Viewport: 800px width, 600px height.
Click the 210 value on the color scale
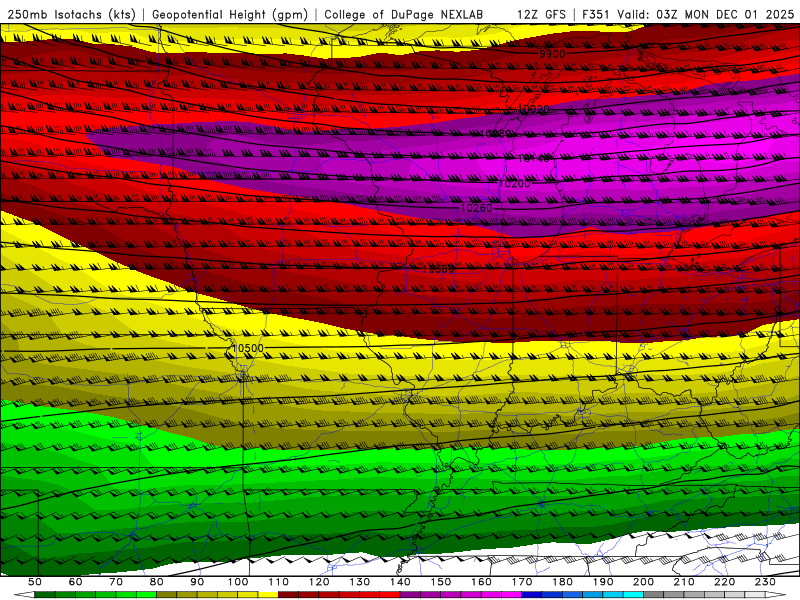684,582
